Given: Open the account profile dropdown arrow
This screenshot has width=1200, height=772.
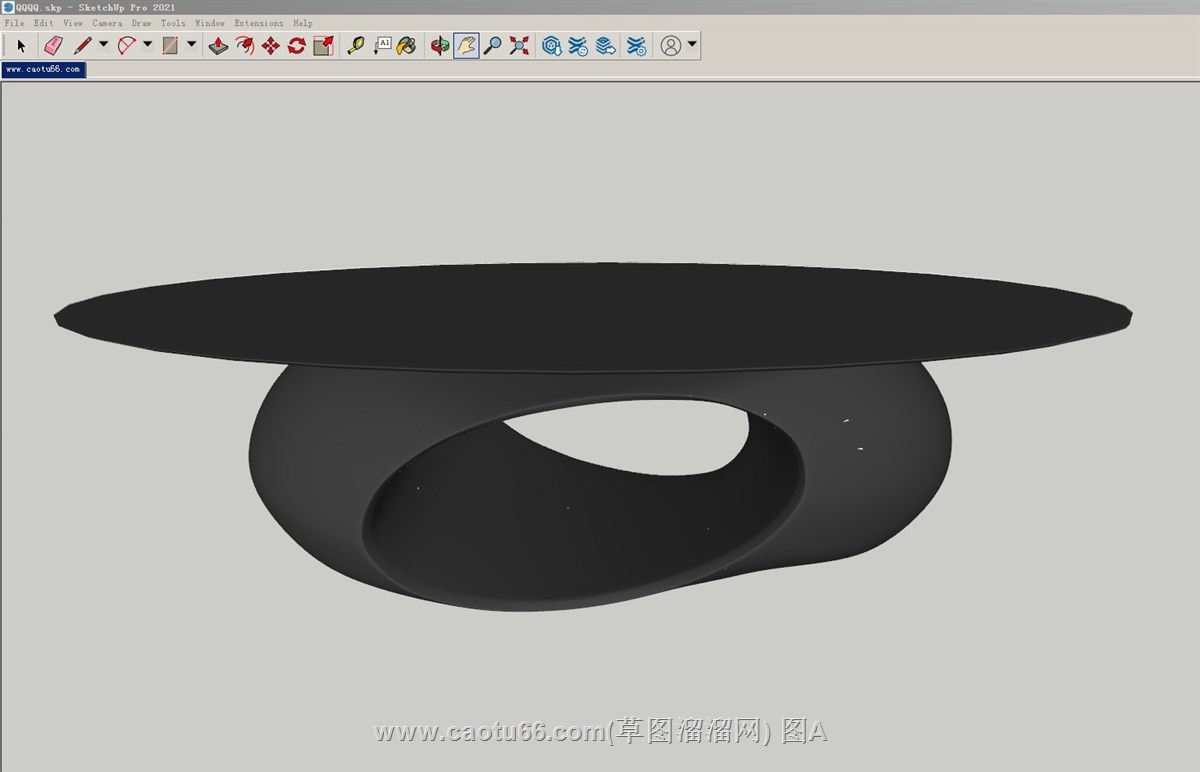Looking at the screenshot, I should [692, 44].
